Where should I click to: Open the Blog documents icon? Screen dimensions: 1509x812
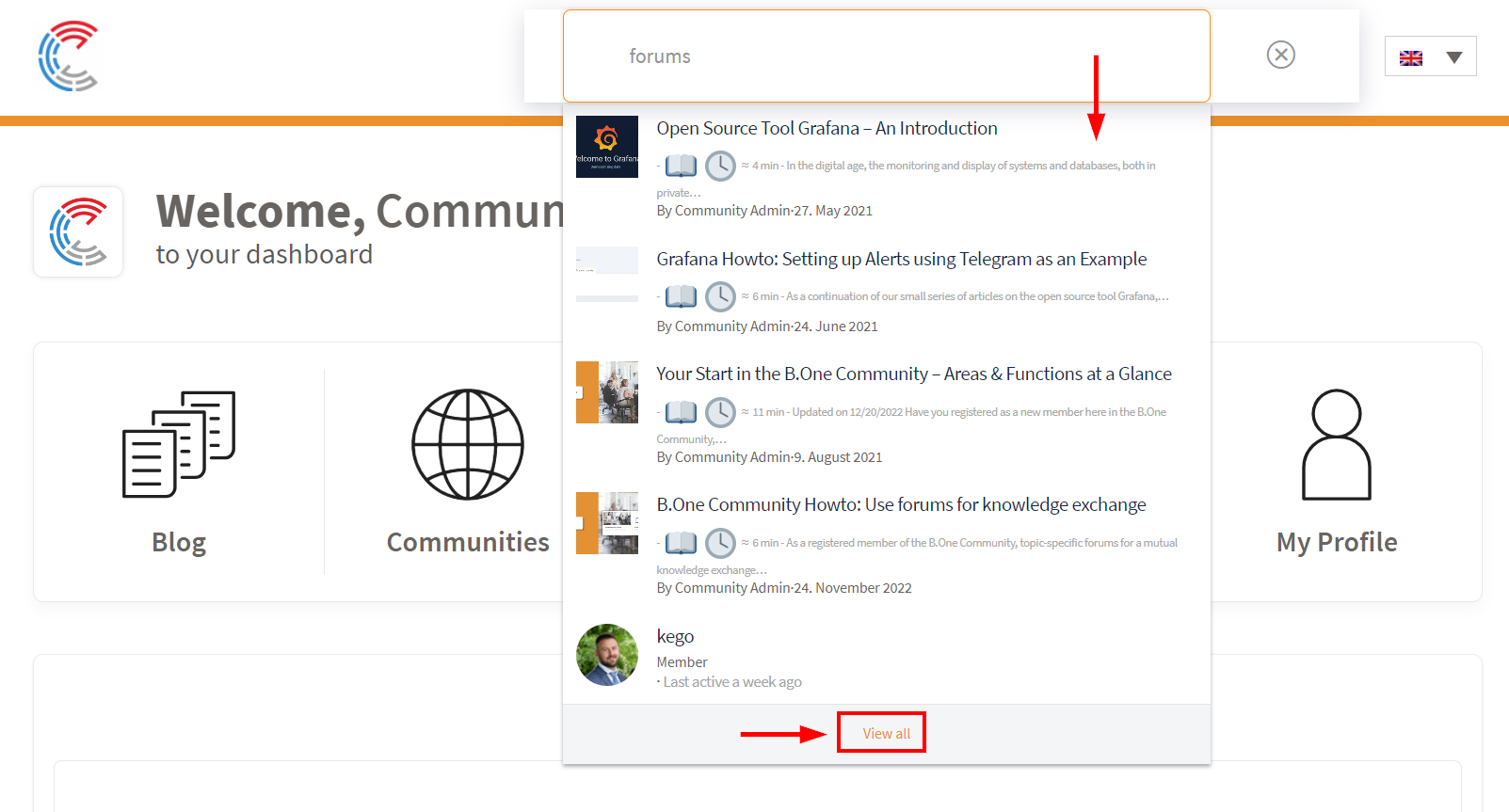[179, 443]
